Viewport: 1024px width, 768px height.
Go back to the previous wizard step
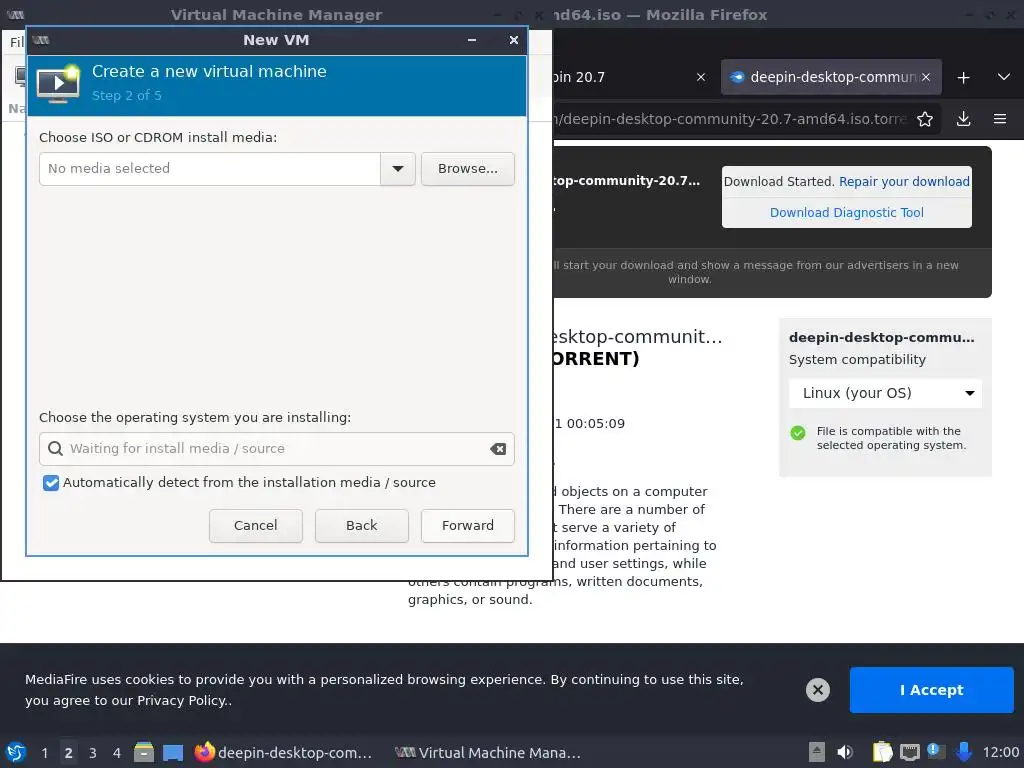tap(362, 526)
